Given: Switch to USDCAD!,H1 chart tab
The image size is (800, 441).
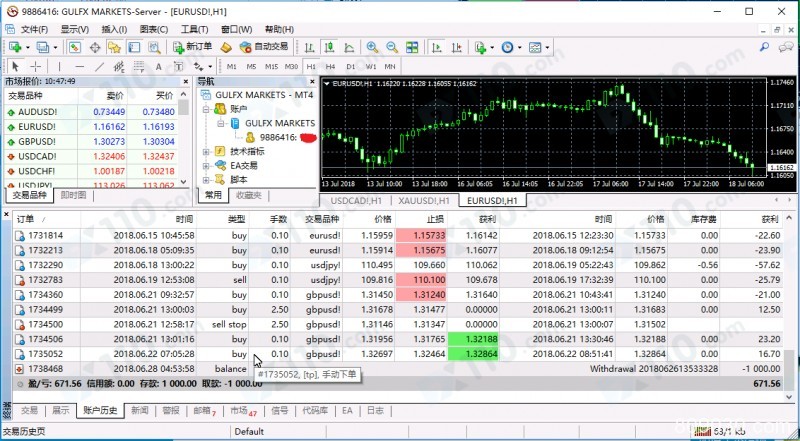Looking at the screenshot, I should [355, 201].
